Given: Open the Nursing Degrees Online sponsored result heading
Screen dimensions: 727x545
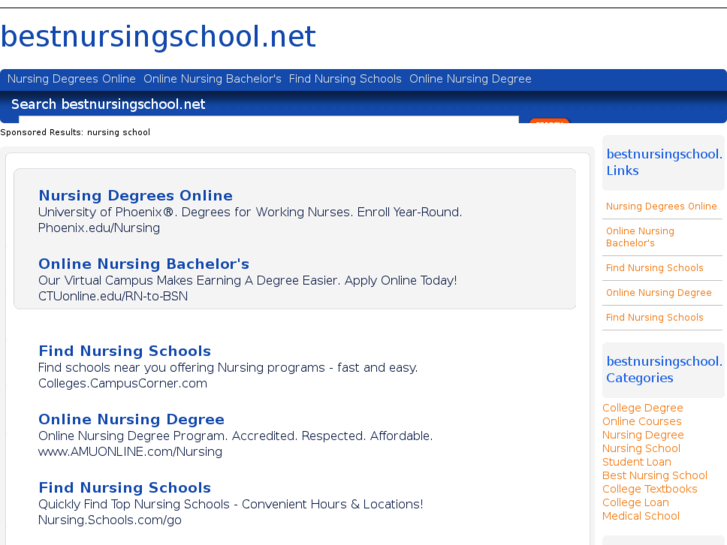Looking at the screenshot, I should click(x=135, y=195).
